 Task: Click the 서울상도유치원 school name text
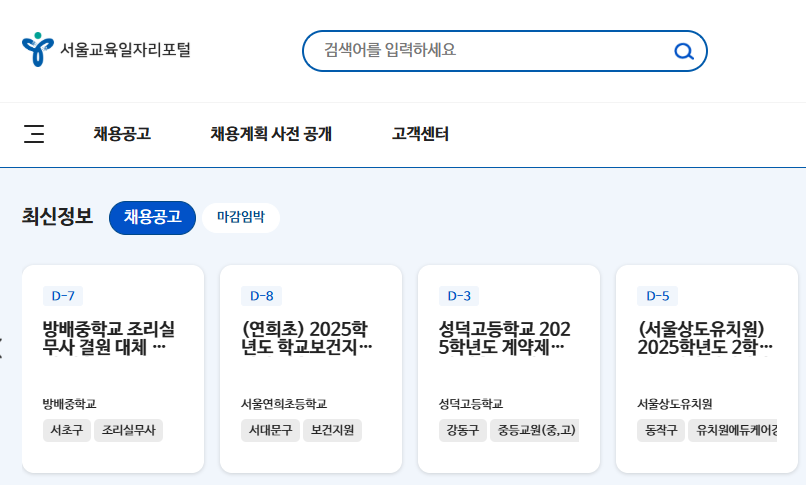click(674, 404)
